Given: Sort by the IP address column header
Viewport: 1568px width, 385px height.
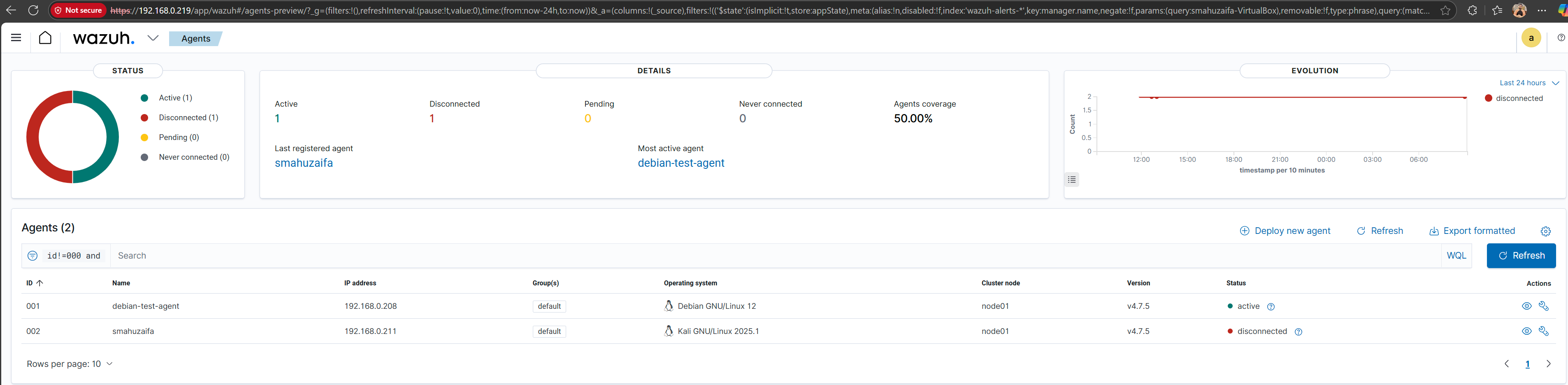Looking at the screenshot, I should [x=360, y=283].
